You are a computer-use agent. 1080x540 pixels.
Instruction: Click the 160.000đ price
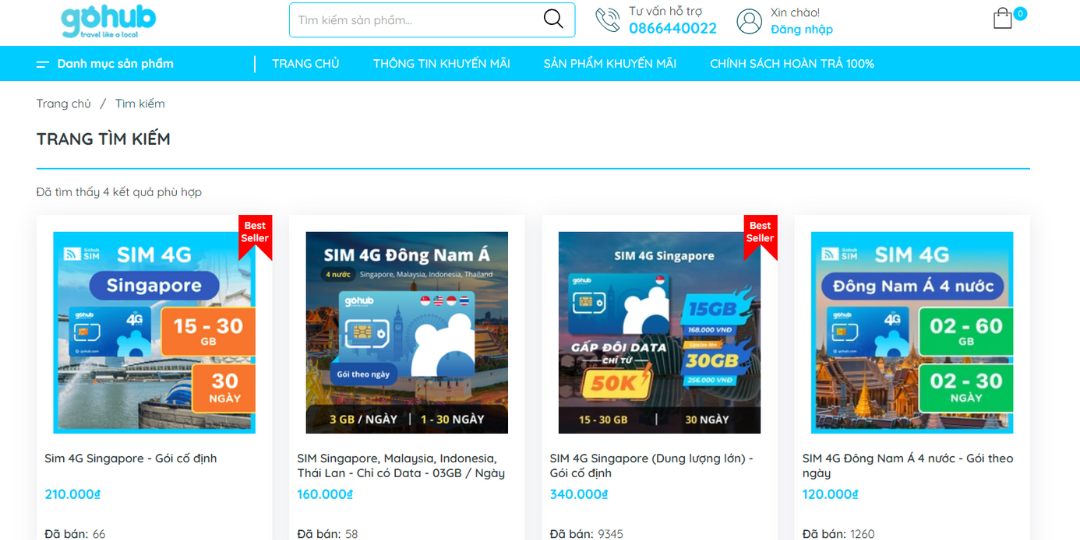pos(325,495)
